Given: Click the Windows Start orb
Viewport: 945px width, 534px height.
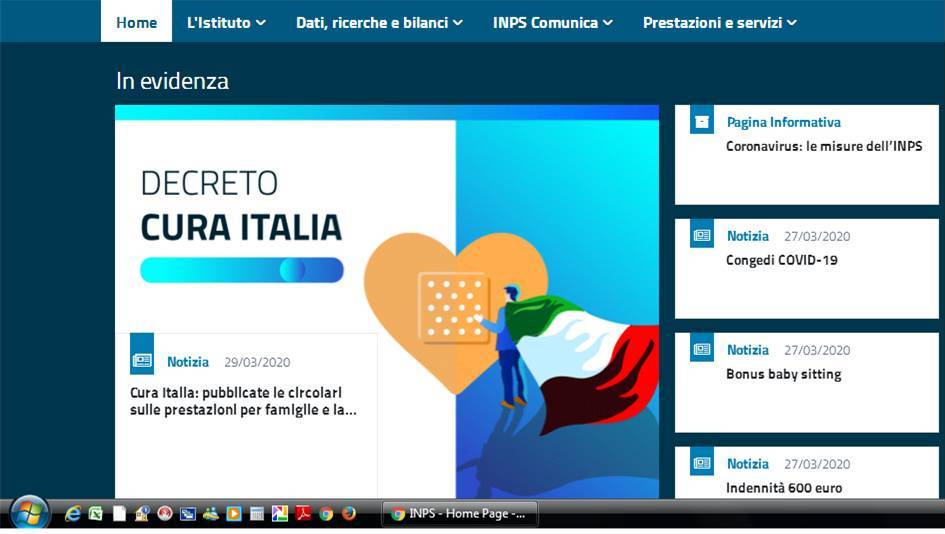Looking at the screenshot, I should [29, 512].
